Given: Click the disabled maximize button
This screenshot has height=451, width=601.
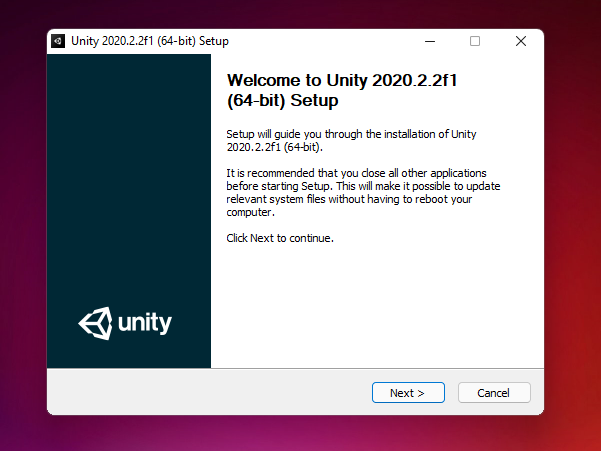Looking at the screenshot, I should pyautogui.click(x=475, y=41).
